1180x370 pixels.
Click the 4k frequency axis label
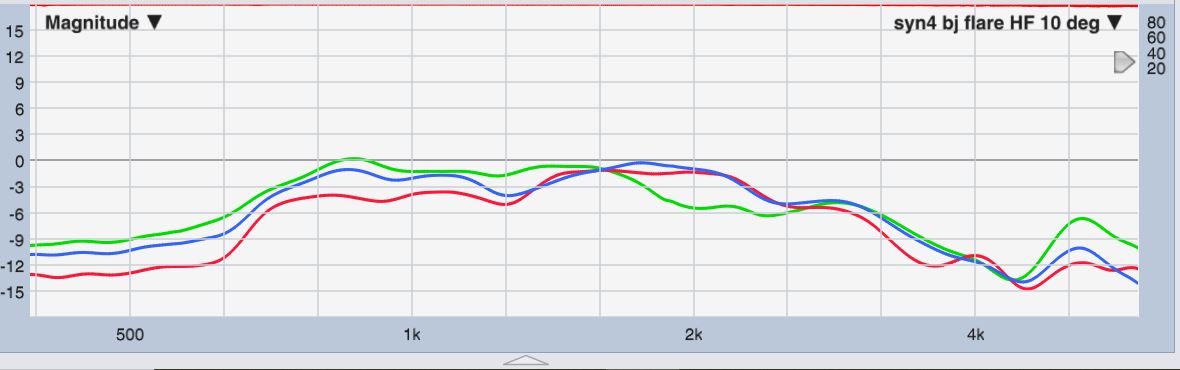point(975,335)
